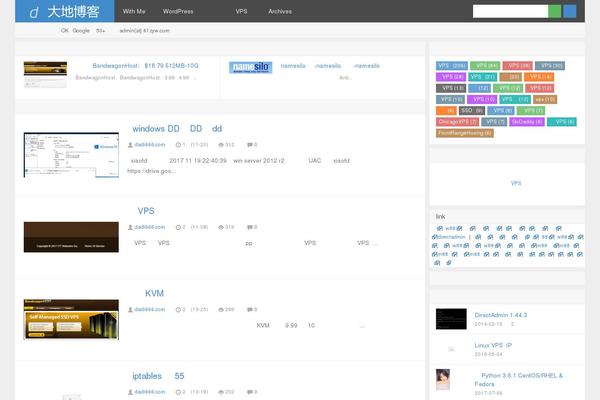The image size is (600, 400).
Task: Click author icon on the VPS post
Action: [x=130, y=227]
